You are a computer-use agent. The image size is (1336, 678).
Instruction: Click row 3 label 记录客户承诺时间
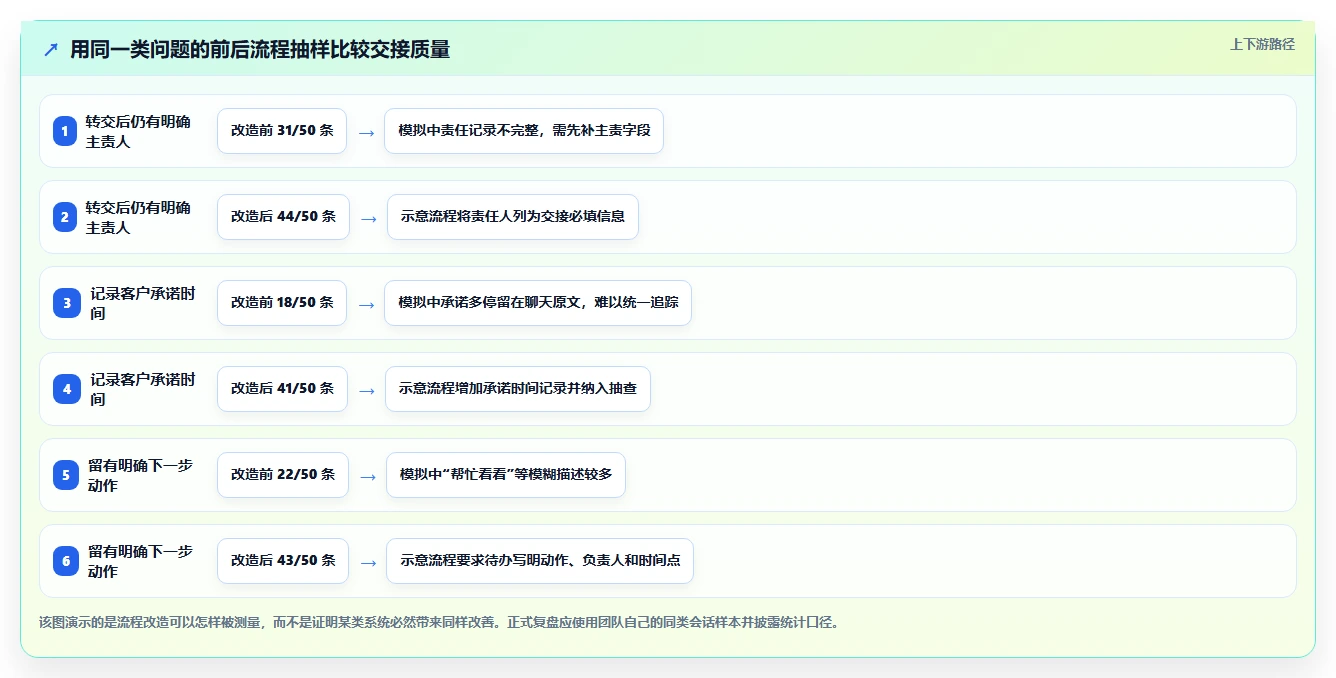143,303
